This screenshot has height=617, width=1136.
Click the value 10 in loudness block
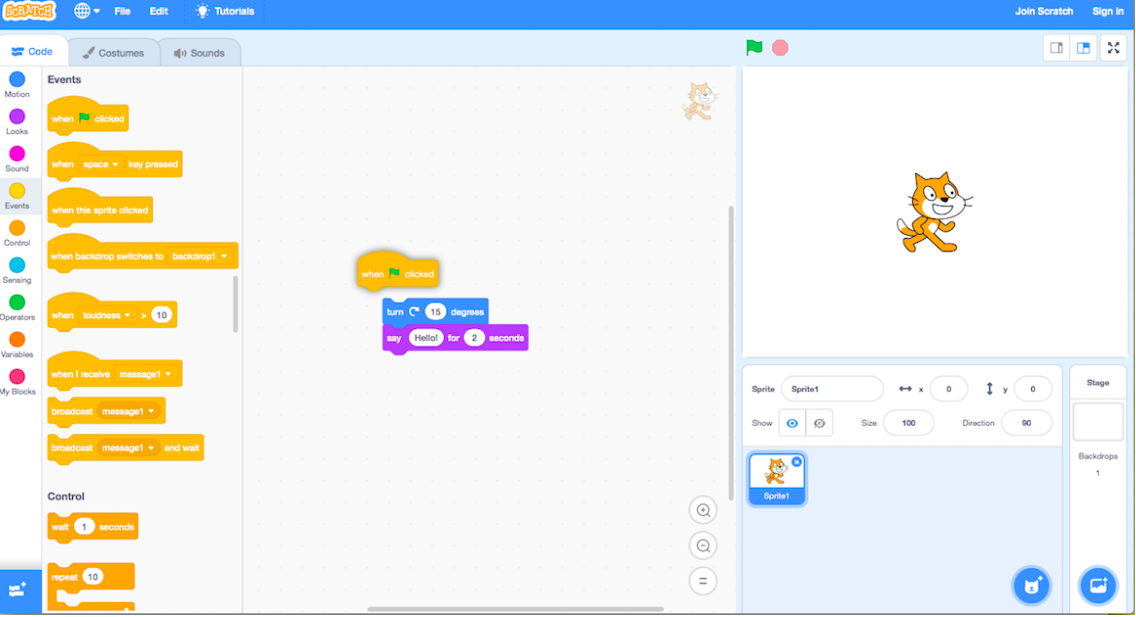162,315
